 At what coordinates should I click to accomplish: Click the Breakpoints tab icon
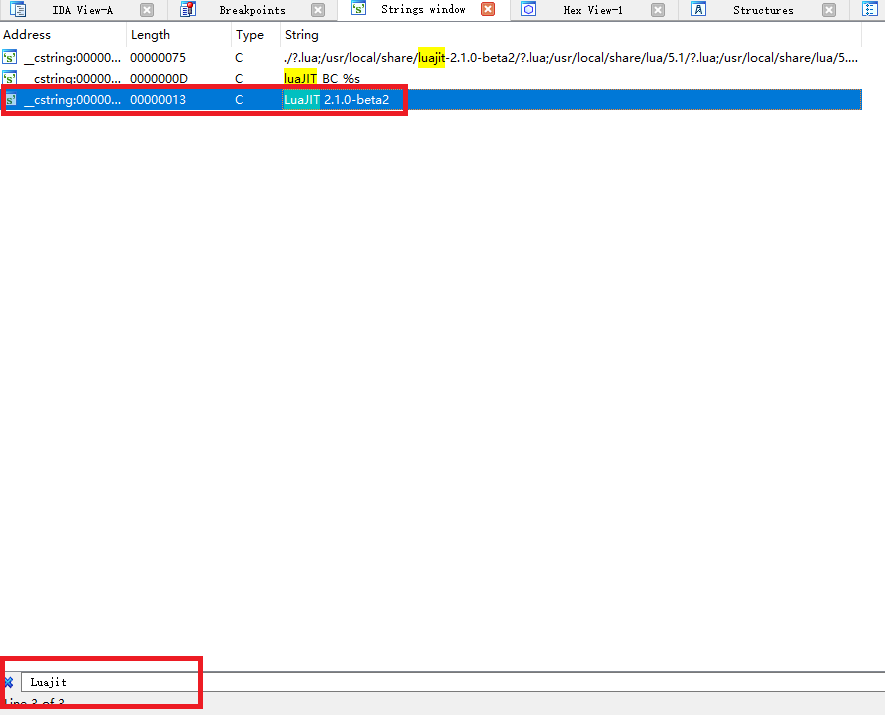tap(188, 10)
